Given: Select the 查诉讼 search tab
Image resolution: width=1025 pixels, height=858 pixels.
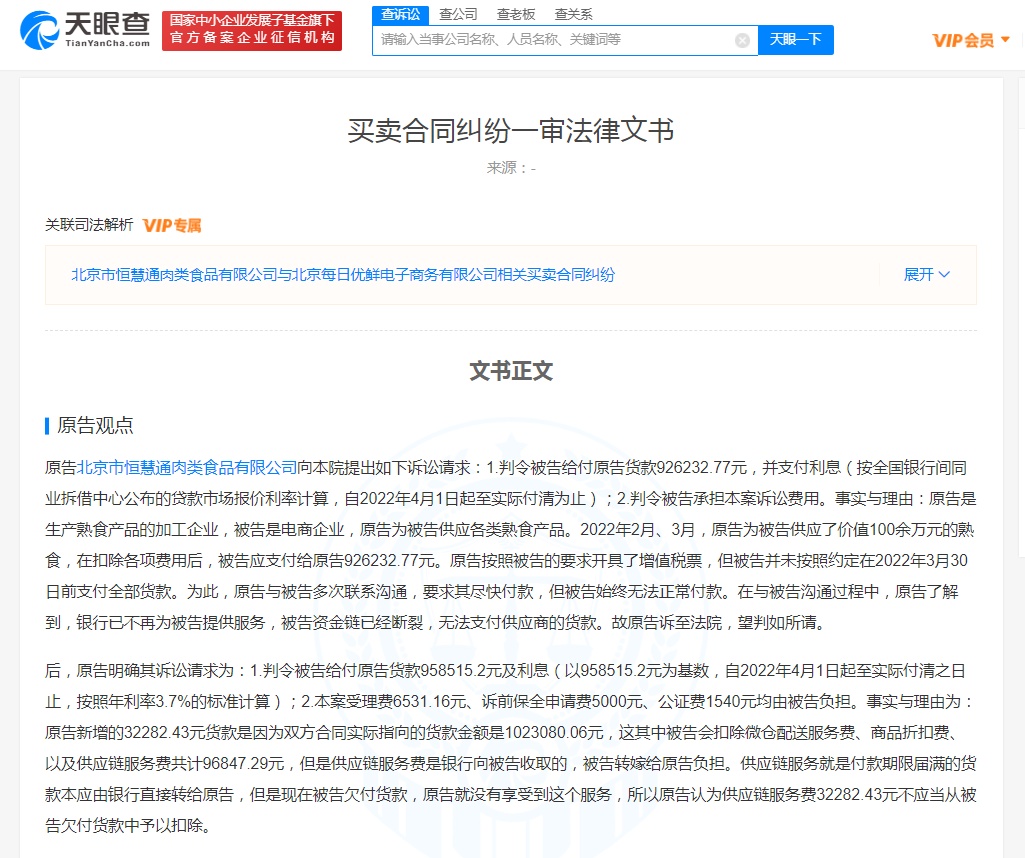Looking at the screenshot, I should (x=401, y=14).
